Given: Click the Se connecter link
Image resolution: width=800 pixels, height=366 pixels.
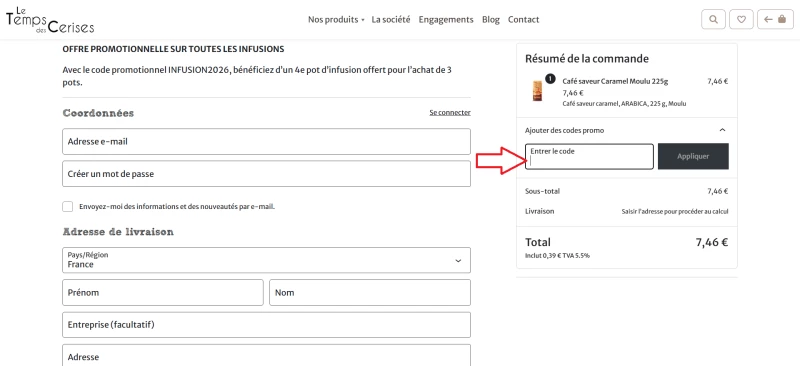Looking at the screenshot, I should coord(450,112).
